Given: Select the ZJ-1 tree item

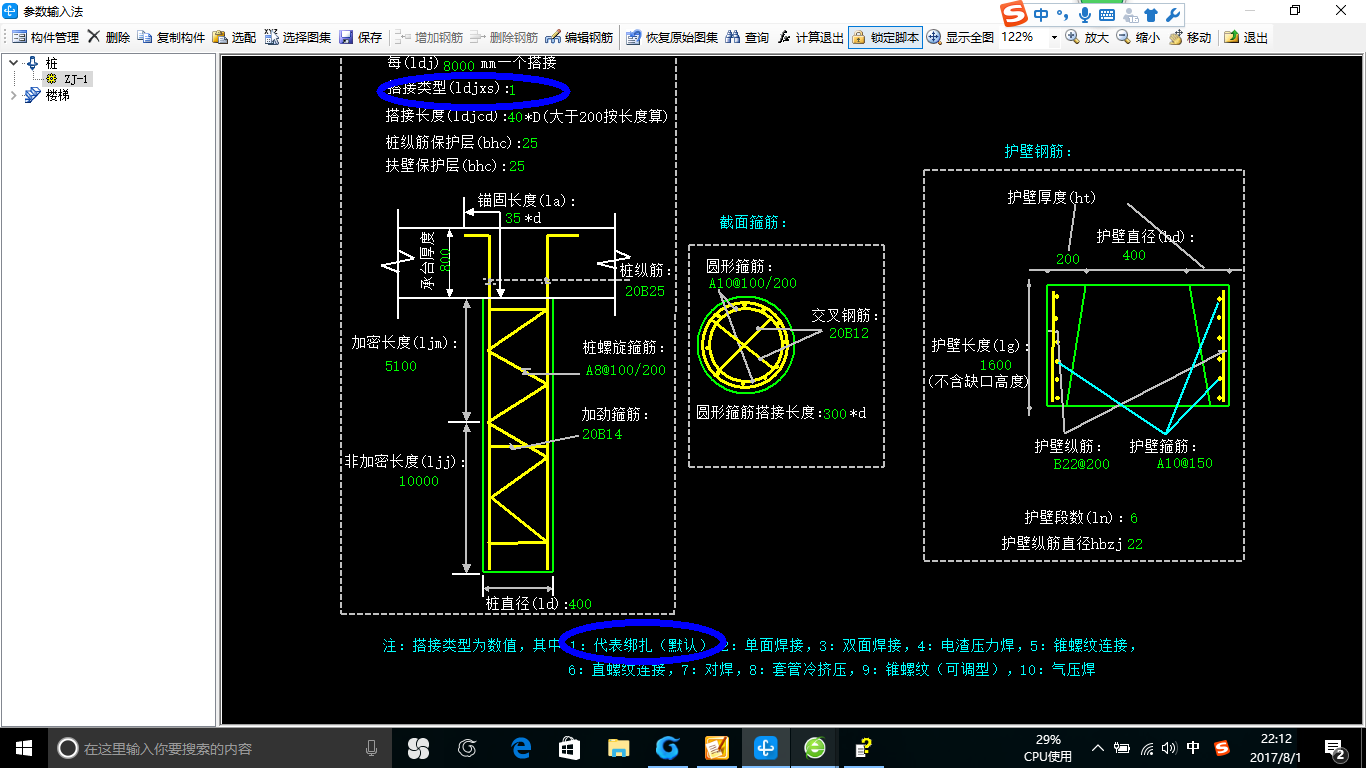Looking at the screenshot, I should tap(77, 79).
